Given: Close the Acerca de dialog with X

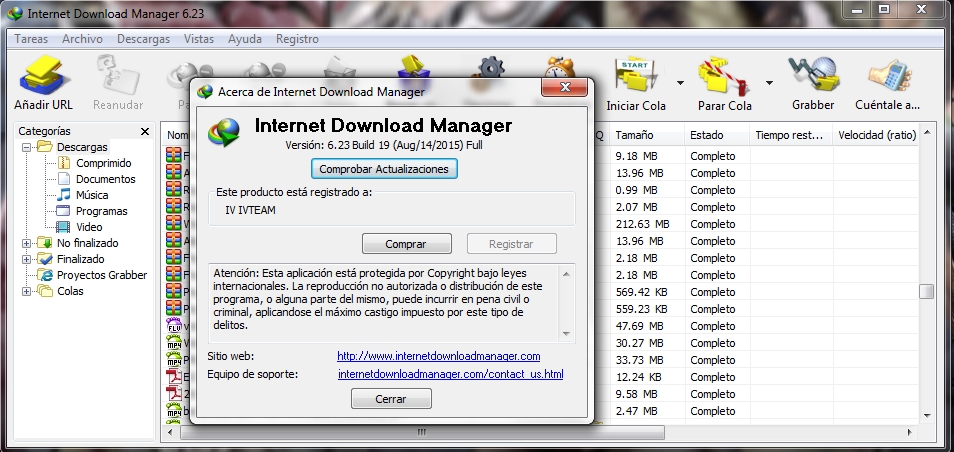Looking at the screenshot, I should 565,87.
